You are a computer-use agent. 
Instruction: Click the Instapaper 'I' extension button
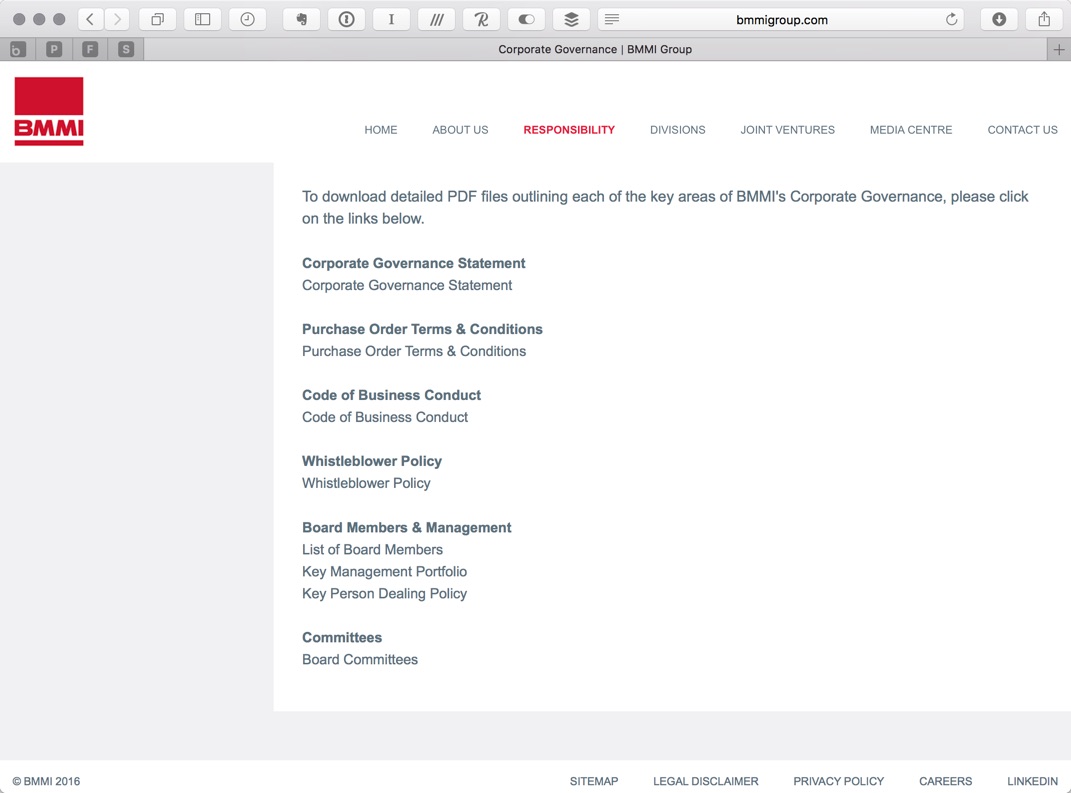pyautogui.click(x=391, y=19)
